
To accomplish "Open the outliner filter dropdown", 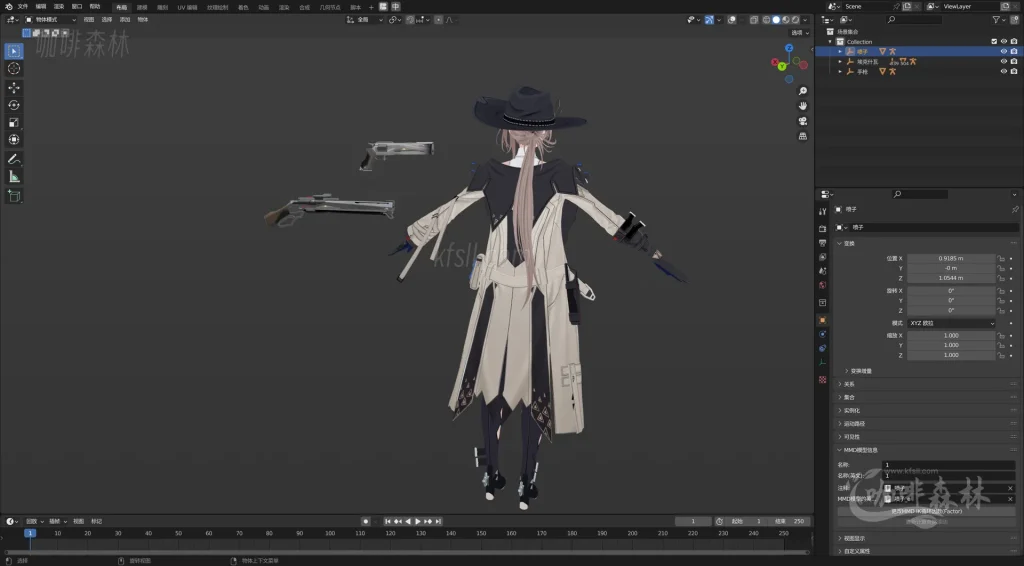I will click(1000, 20).
